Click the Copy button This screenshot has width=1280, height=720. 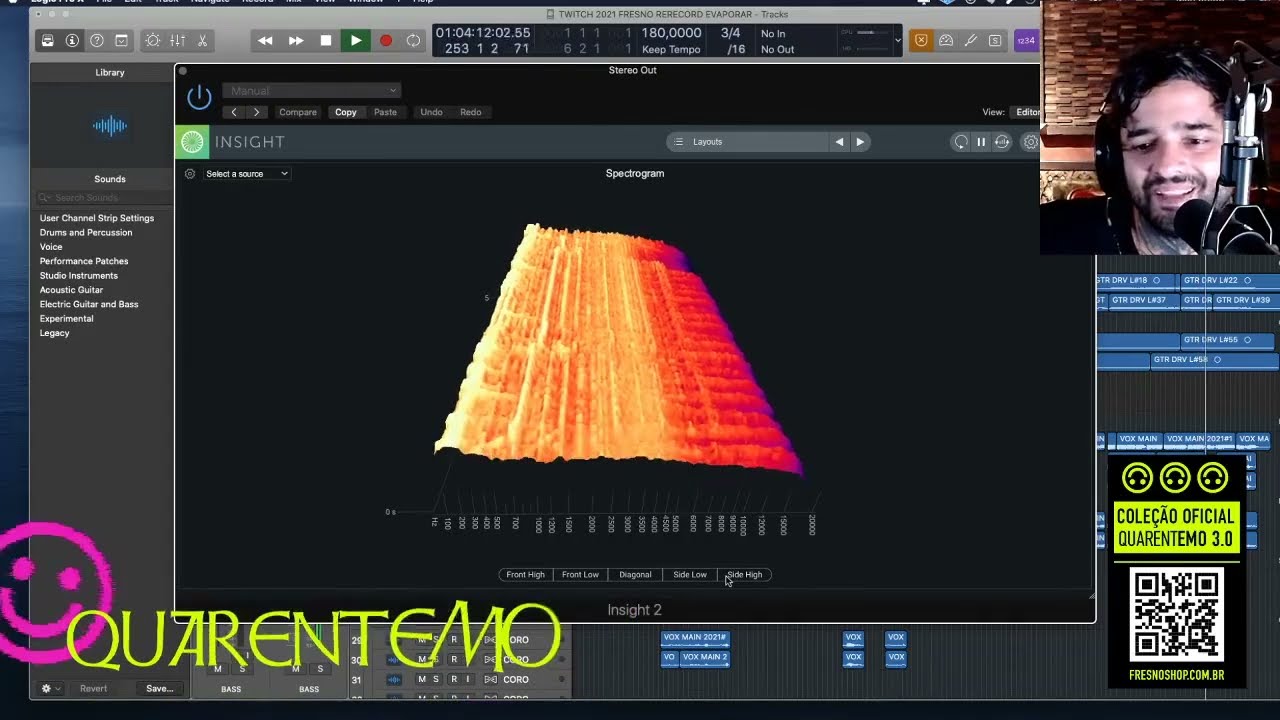(345, 112)
